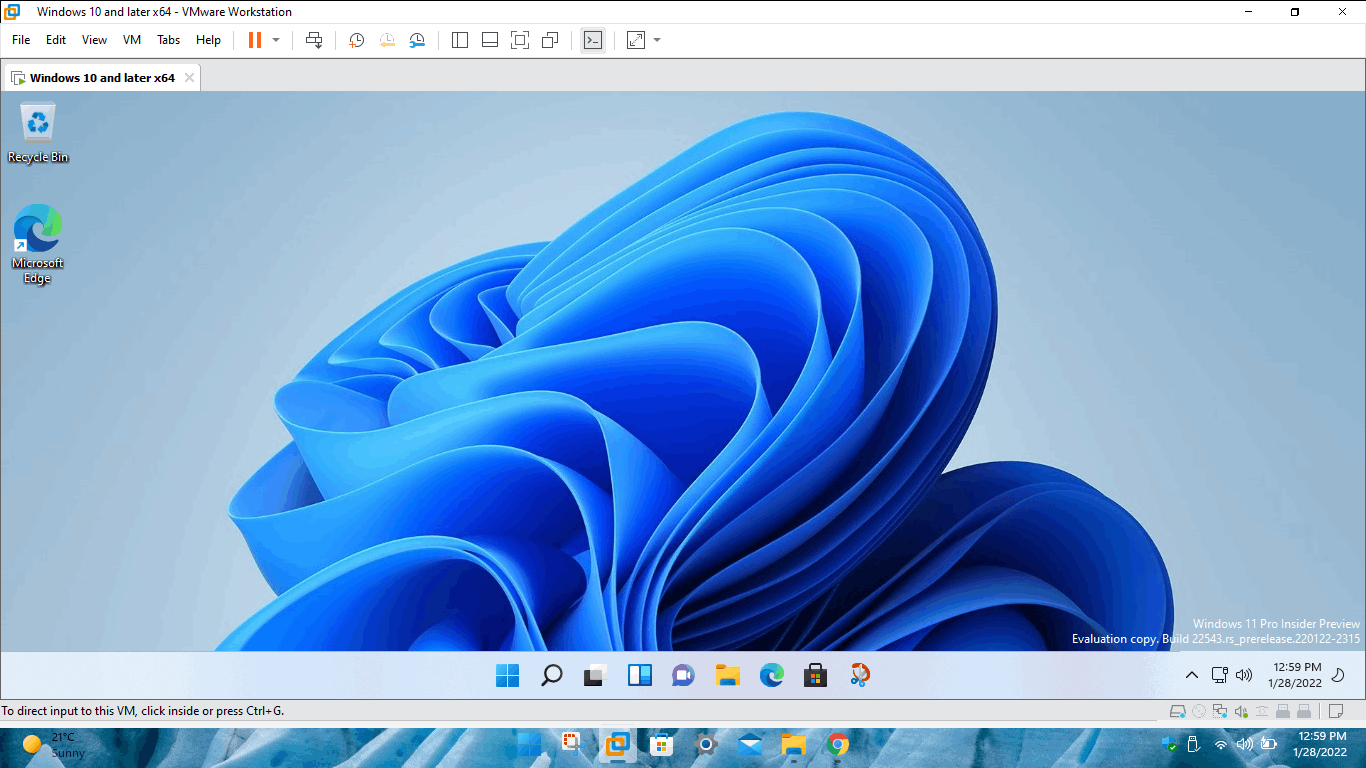Show hidden icons in guest system tray
1366x768 pixels.
click(1191, 675)
